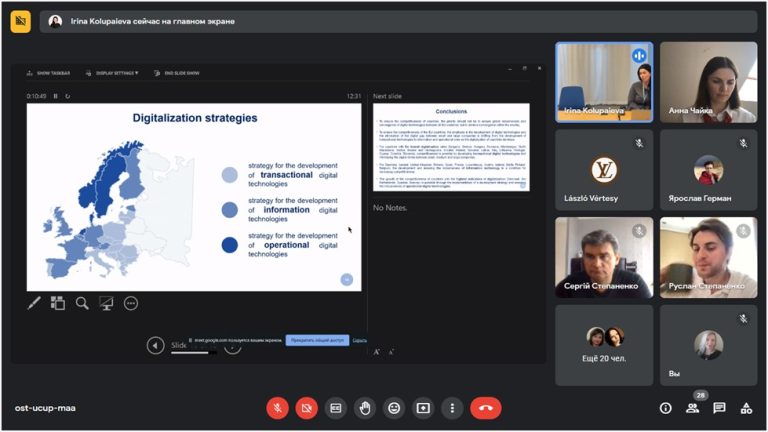
Task: Click the slide number badge on the current slide
Action: (x=347, y=279)
